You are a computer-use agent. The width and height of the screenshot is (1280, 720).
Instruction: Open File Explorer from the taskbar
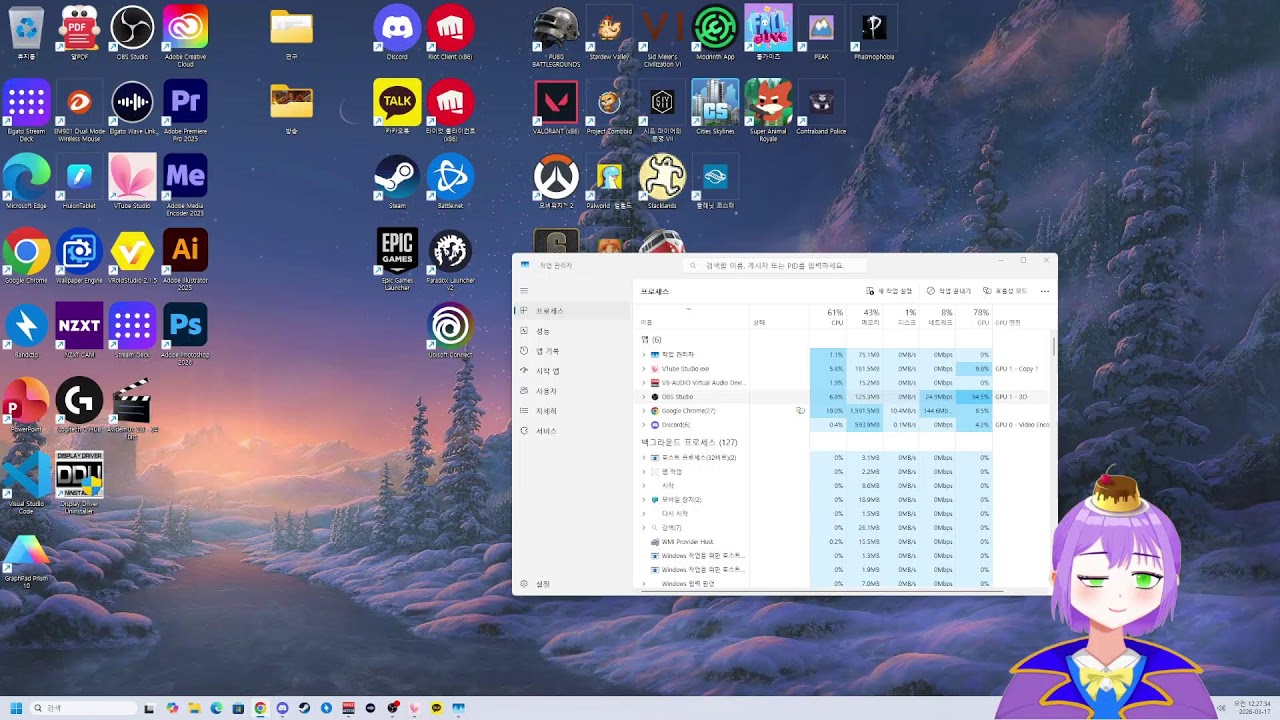[x=194, y=708]
